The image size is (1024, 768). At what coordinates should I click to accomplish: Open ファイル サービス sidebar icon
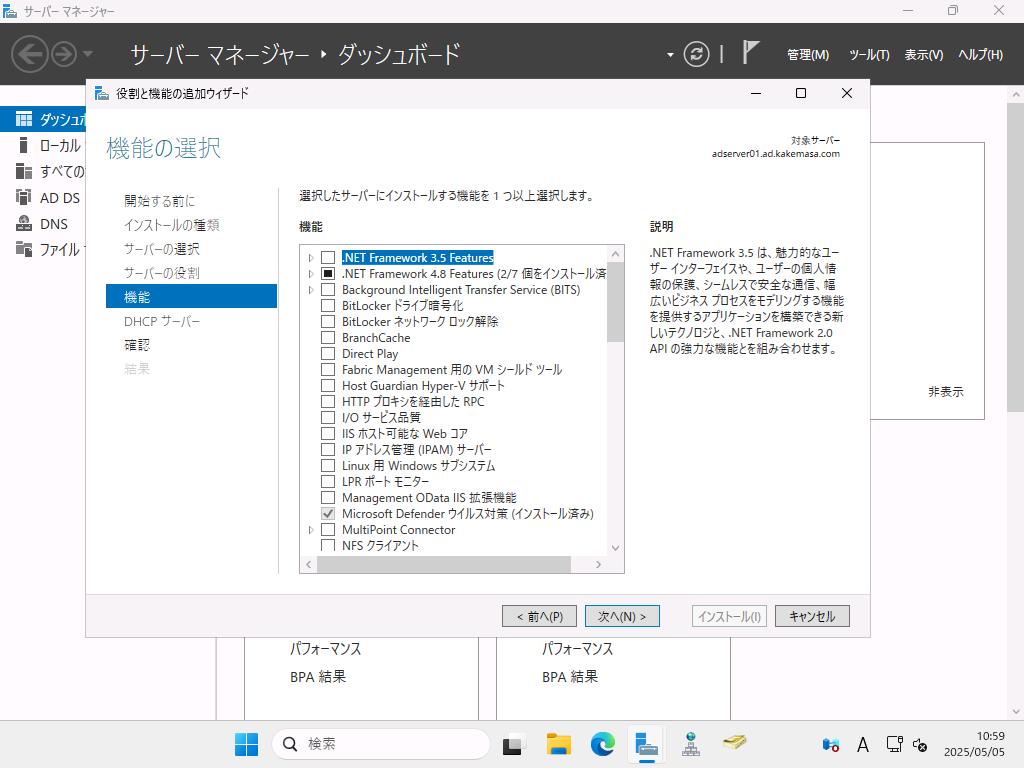tap(24, 249)
